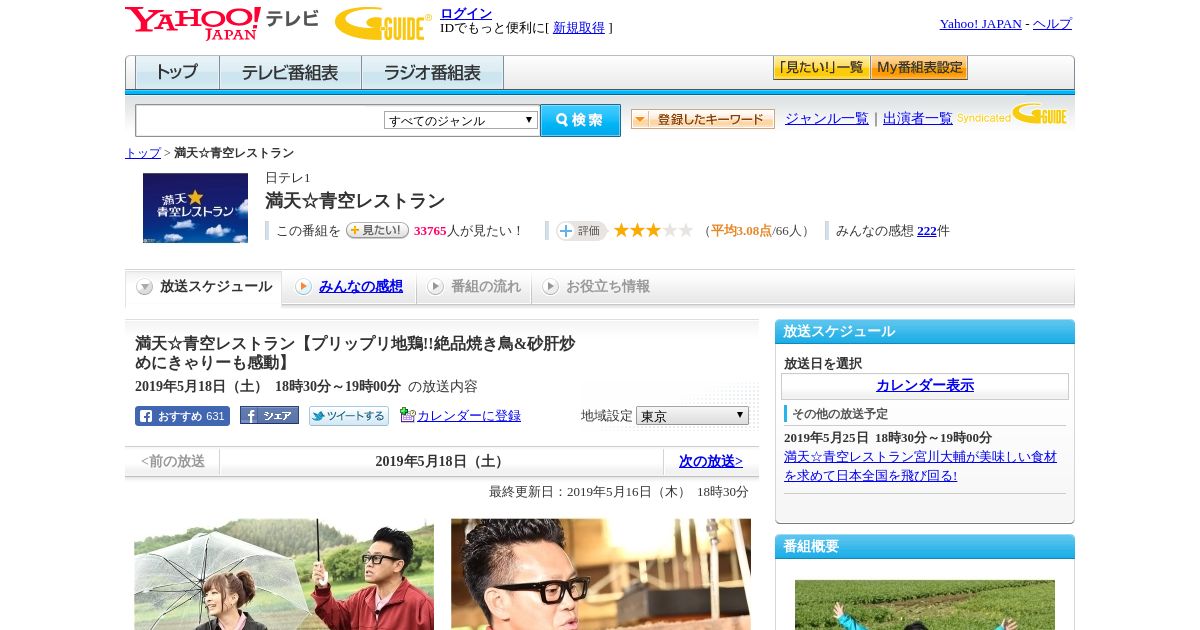This screenshot has width=1200, height=630.
Task: Click the blue 検索 search button
Action: tap(580, 120)
